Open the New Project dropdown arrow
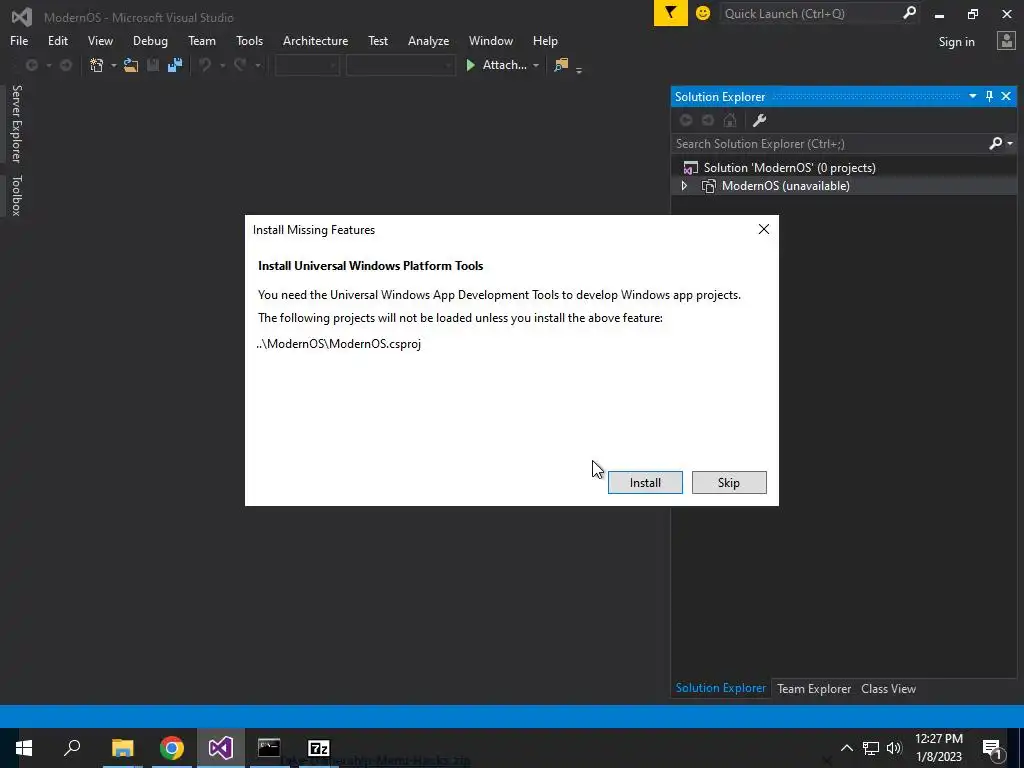 tap(114, 65)
